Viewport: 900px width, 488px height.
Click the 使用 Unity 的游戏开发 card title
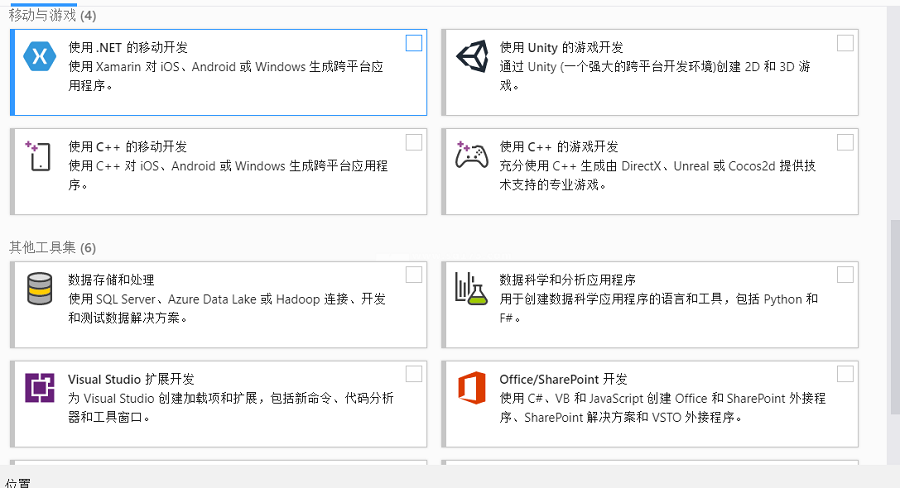[561, 47]
